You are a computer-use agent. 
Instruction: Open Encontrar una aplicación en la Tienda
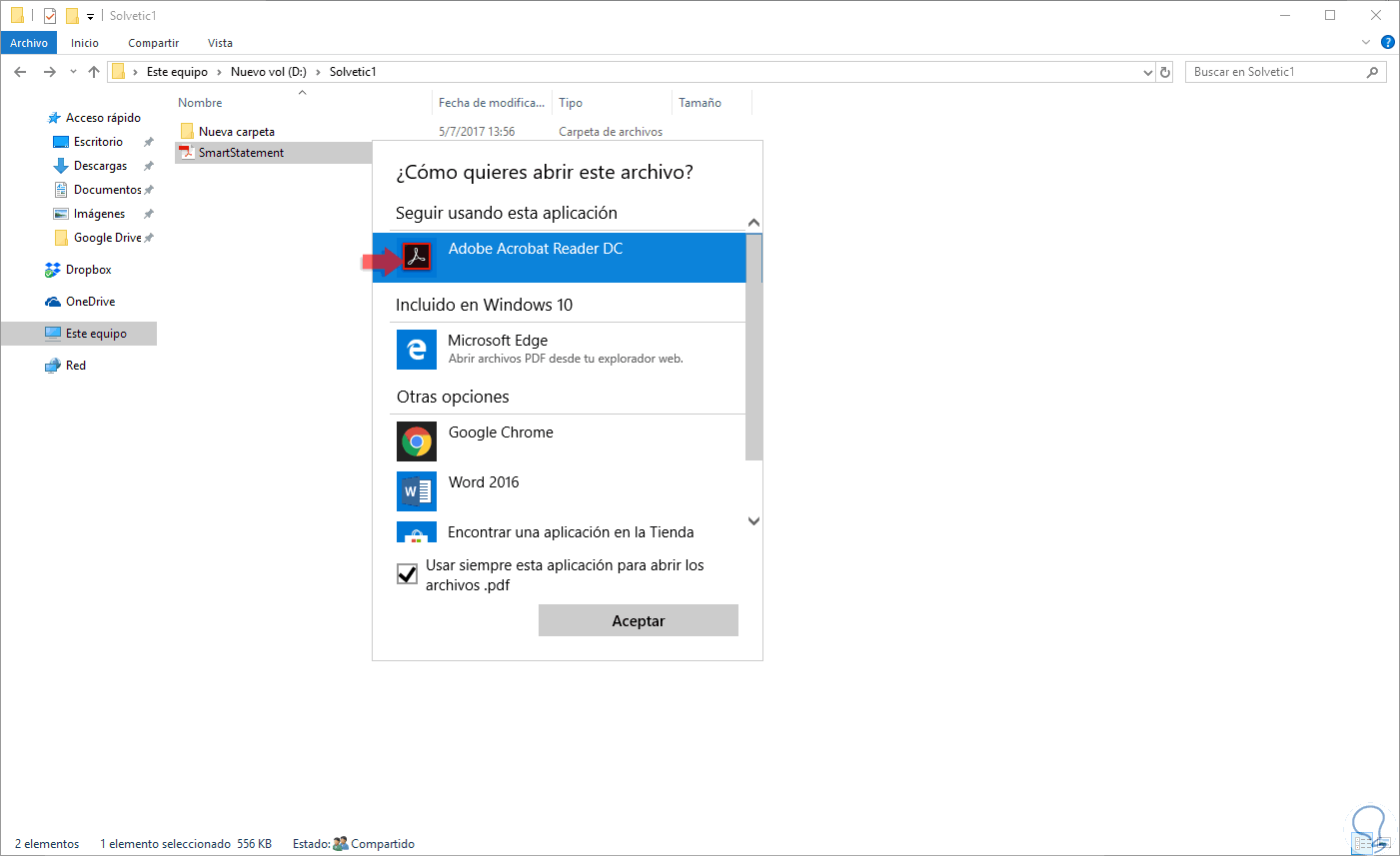pyautogui.click(x=571, y=532)
